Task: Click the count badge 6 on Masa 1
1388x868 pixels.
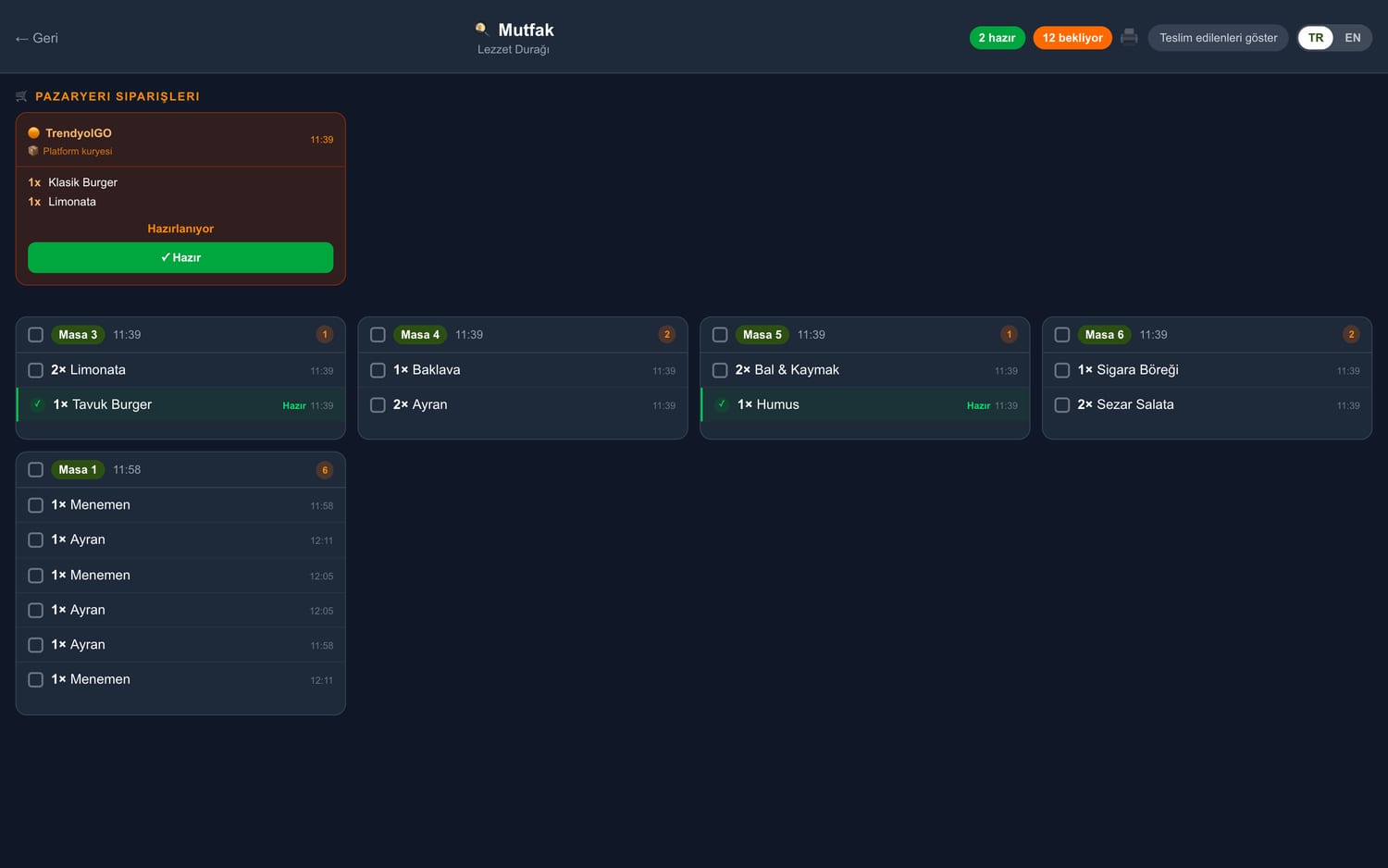Action: click(325, 470)
